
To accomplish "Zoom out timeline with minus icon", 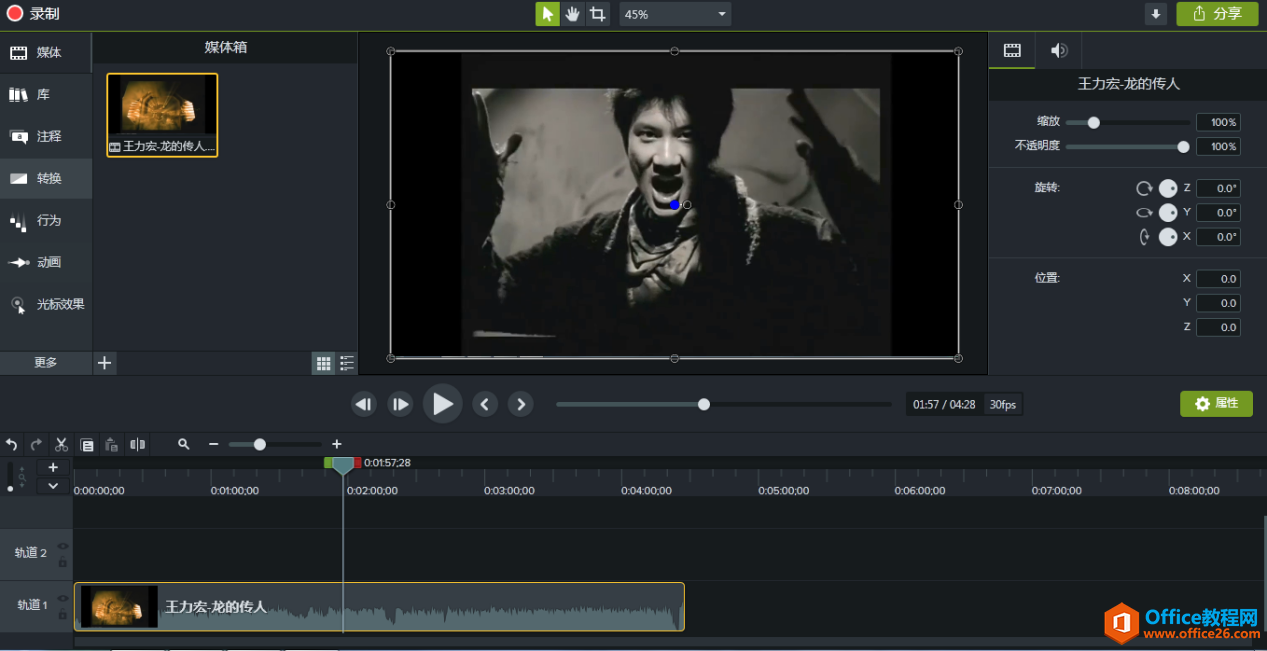I will click(213, 444).
